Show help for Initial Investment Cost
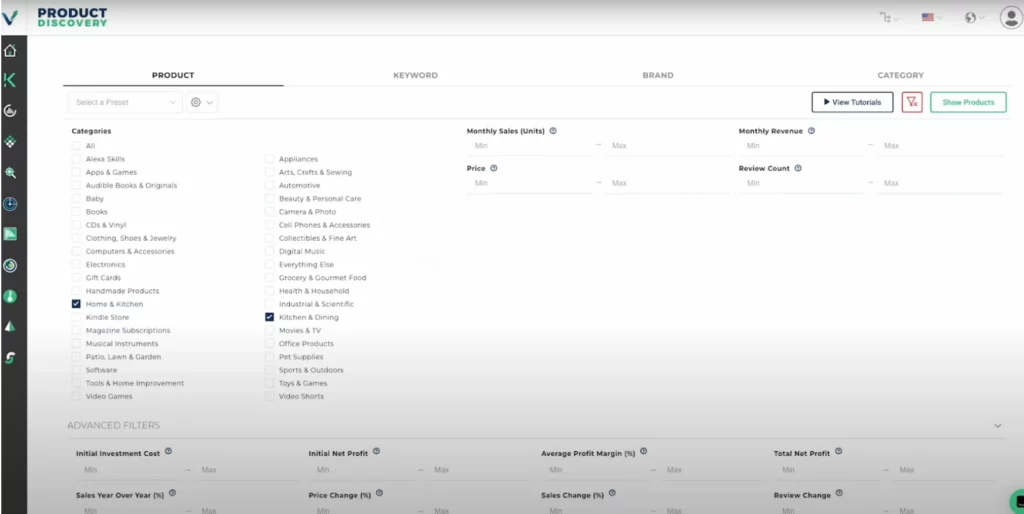This screenshot has width=1024, height=514. coord(168,451)
